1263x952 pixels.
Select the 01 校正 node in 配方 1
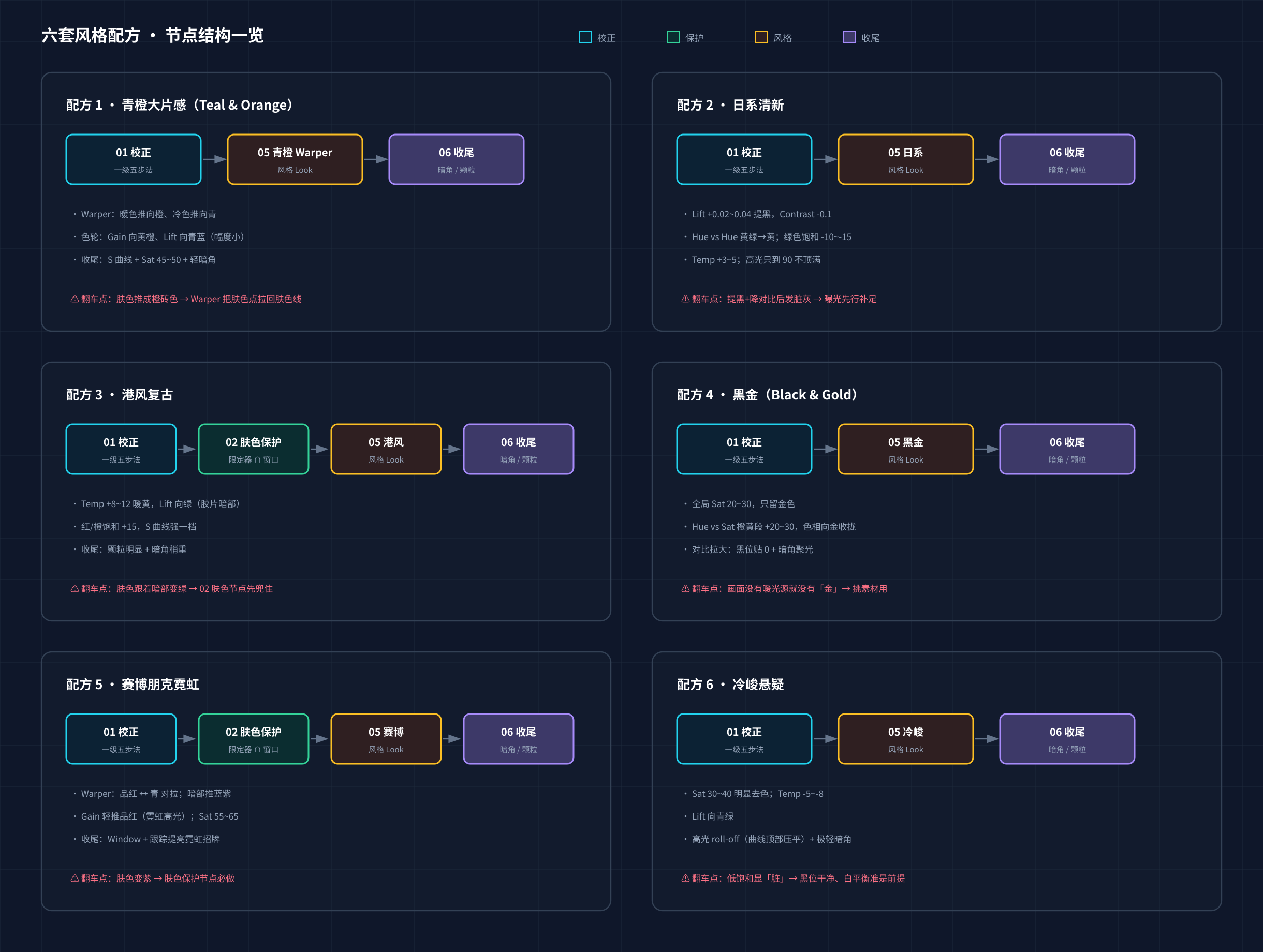(x=134, y=159)
